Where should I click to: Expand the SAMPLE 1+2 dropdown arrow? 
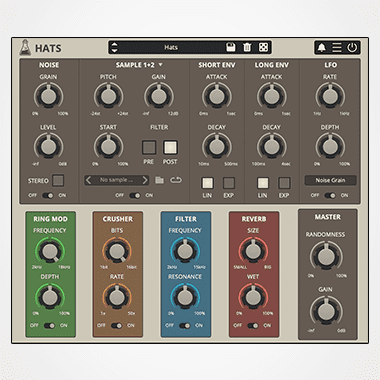coord(161,65)
